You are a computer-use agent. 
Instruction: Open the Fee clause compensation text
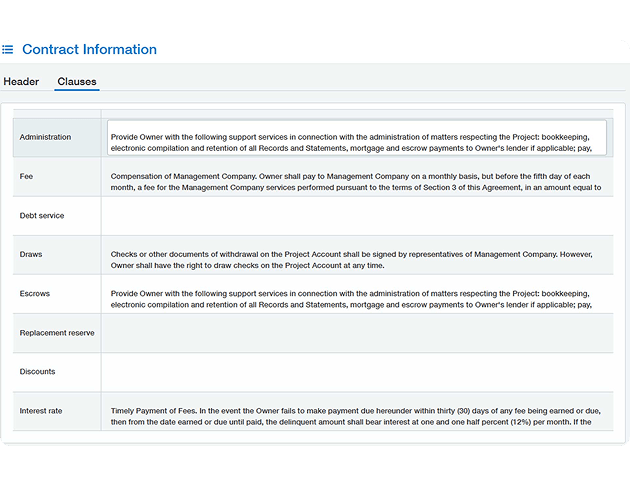tap(356, 182)
